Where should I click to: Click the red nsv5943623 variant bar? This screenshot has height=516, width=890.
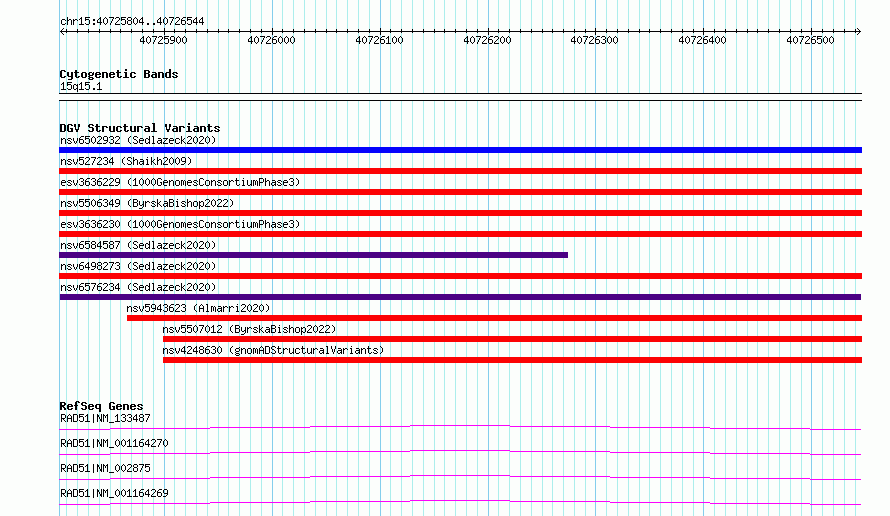point(494,318)
